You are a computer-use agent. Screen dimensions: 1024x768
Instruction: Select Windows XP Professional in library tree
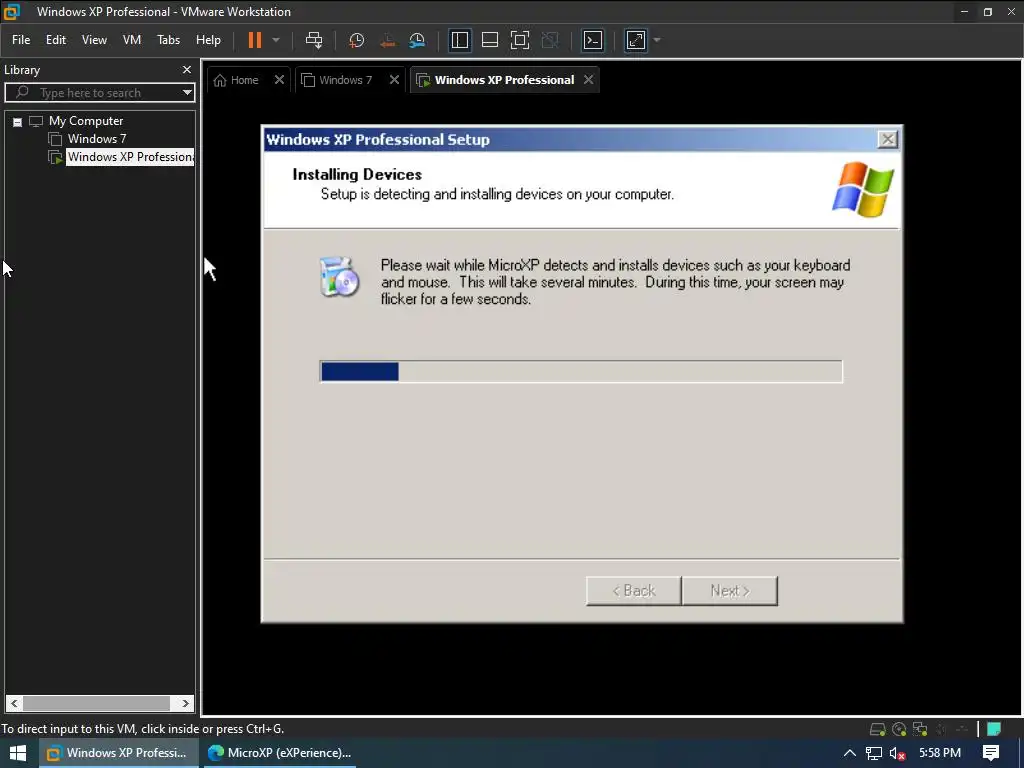pos(130,157)
